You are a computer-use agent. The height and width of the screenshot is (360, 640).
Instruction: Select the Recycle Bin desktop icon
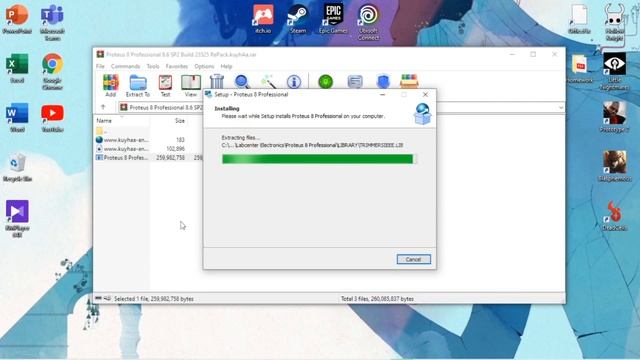click(x=17, y=167)
